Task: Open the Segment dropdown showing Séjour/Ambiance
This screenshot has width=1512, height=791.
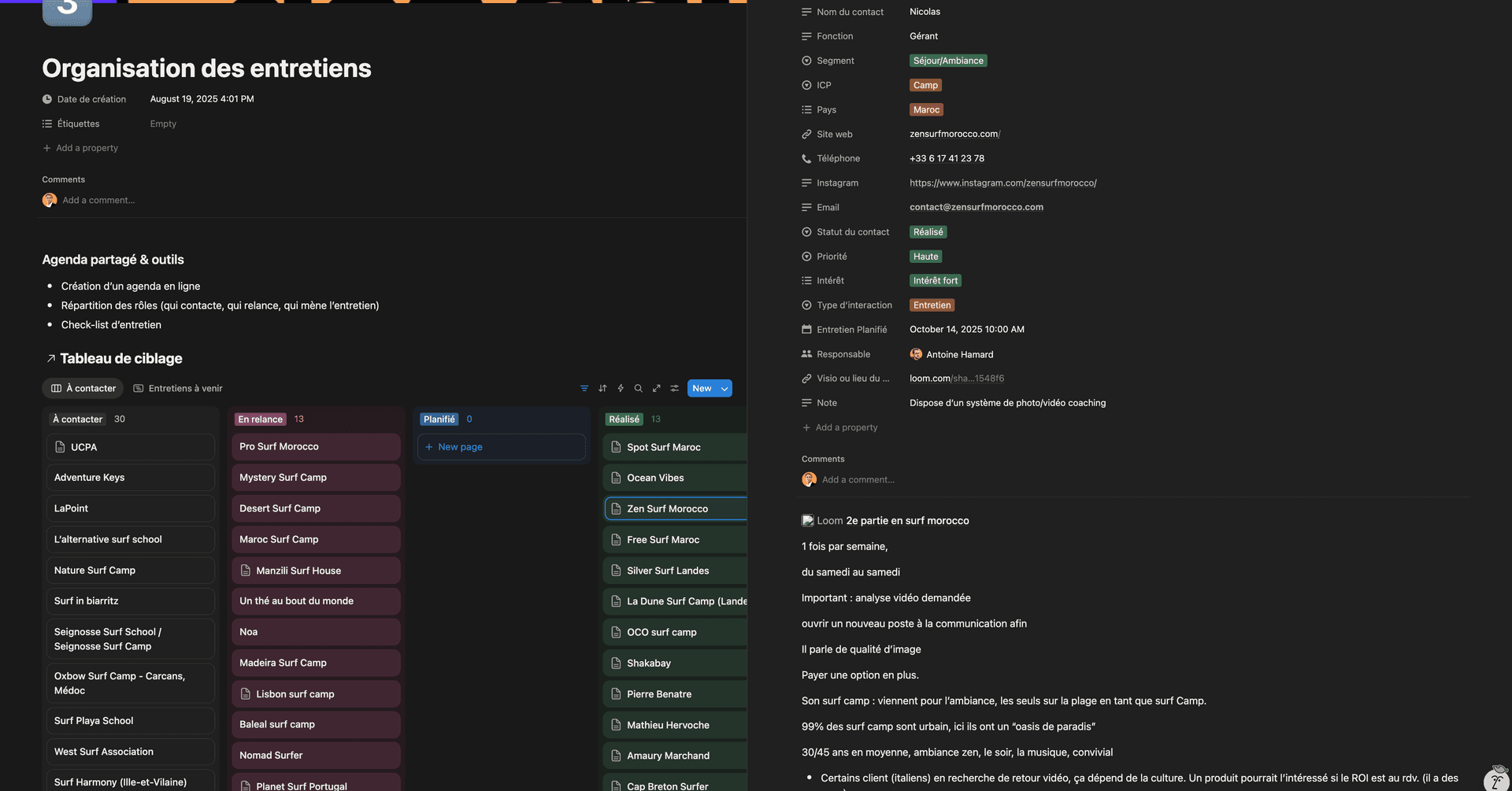Action: 948,61
